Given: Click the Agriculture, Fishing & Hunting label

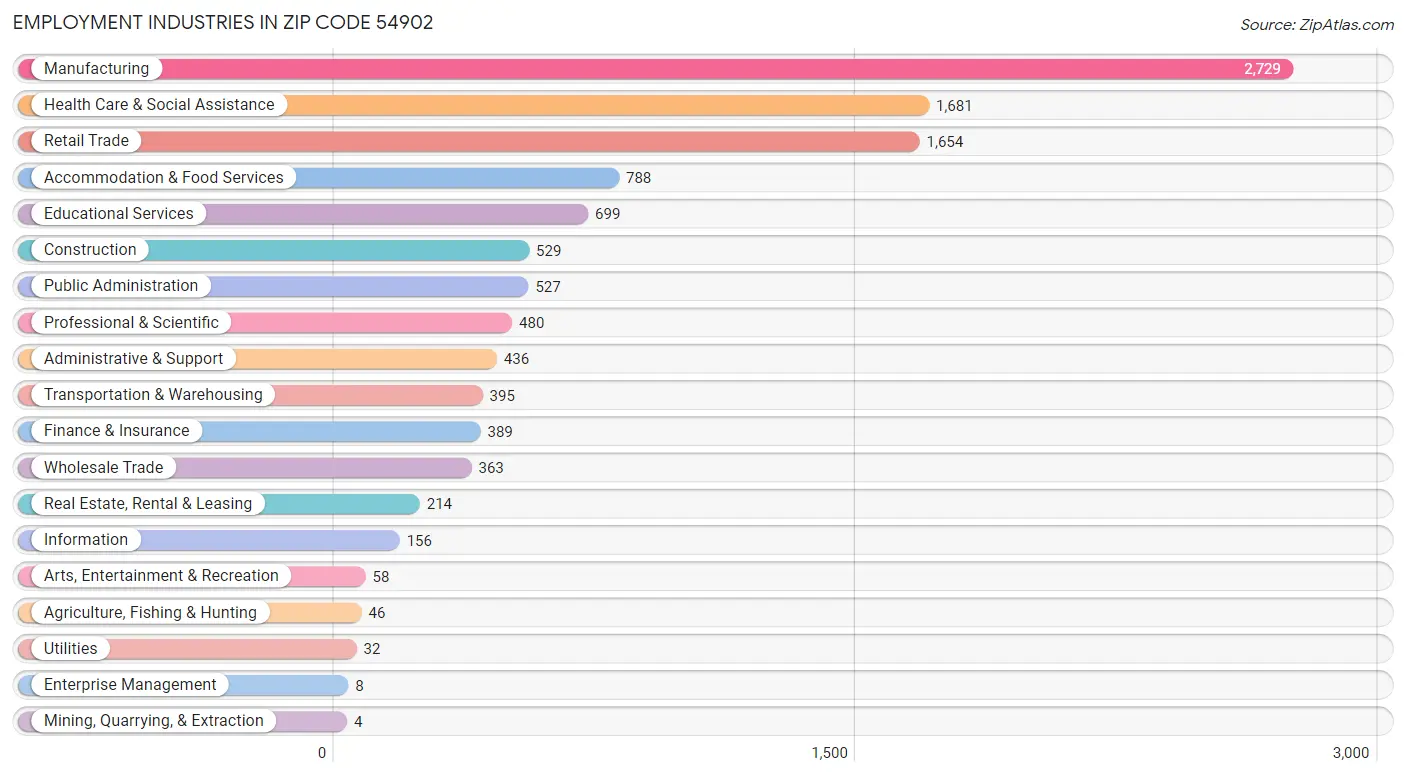Looking at the screenshot, I should 150,612.
